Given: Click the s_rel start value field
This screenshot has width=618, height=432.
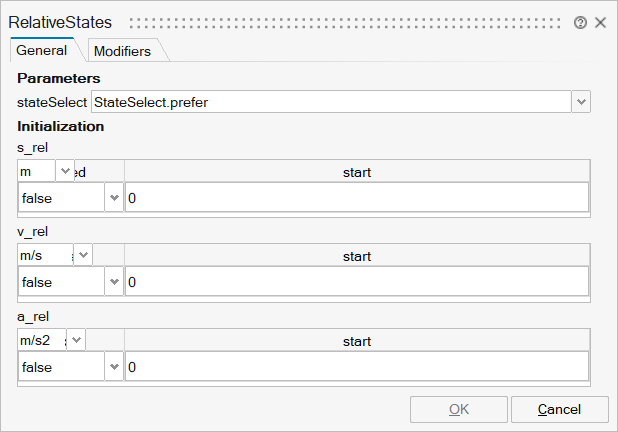Looking at the screenshot, I should (x=357, y=198).
